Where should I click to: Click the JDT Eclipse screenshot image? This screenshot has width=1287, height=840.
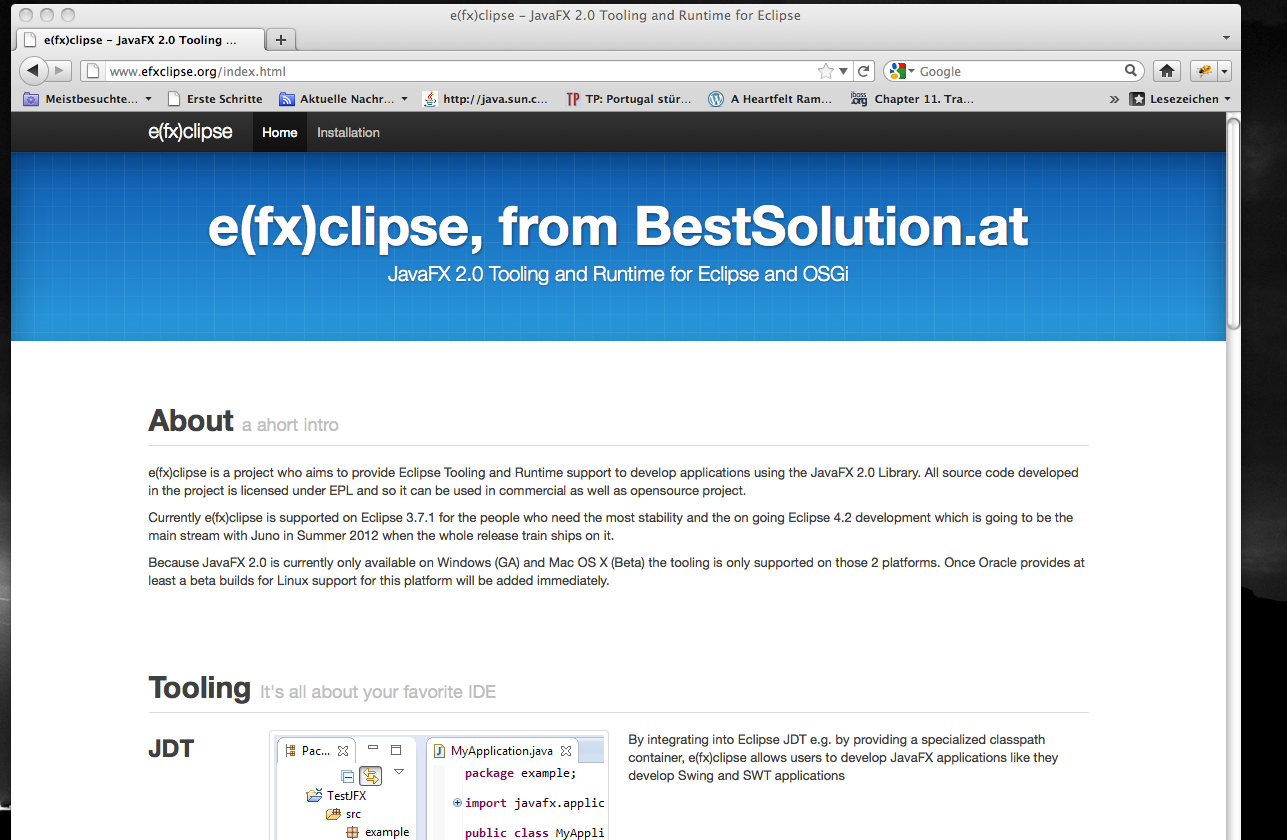click(438, 786)
